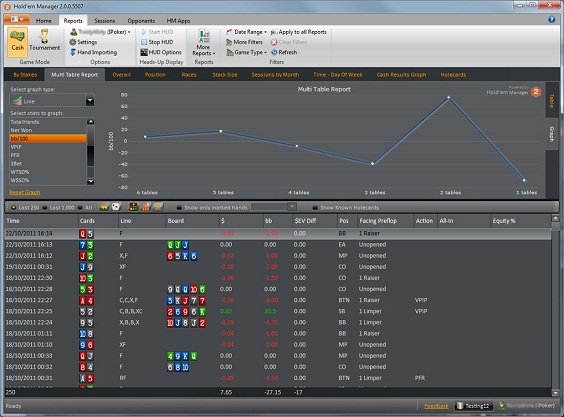
Task: Switch to Cash Results Graph tab
Action: click(x=401, y=74)
